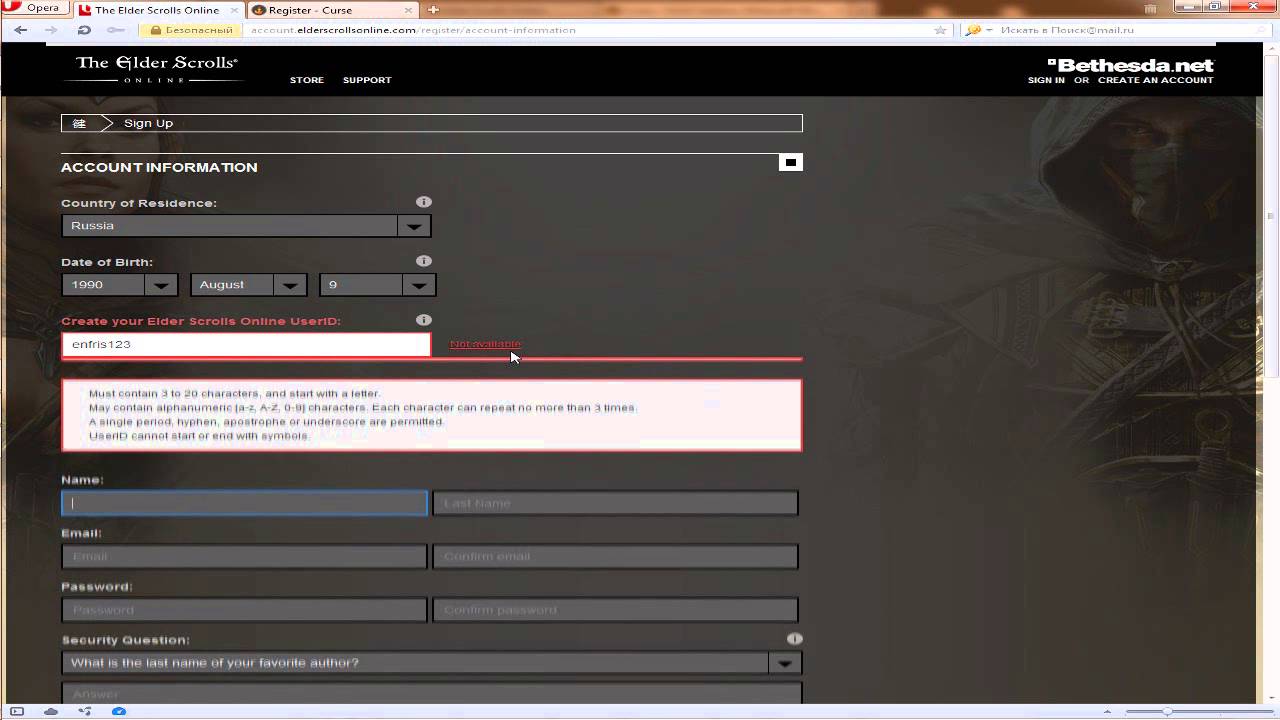Screen dimensions: 1280x720
Task: Click info icon for UserID
Action: pos(424,320)
